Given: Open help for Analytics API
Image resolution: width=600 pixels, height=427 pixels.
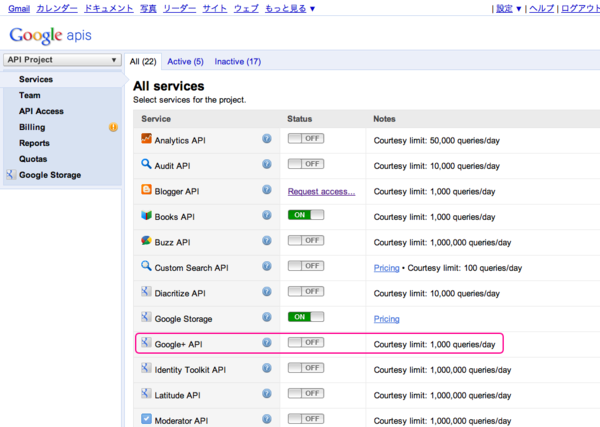Looking at the screenshot, I should pyautogui.click(x=267, y=139).
